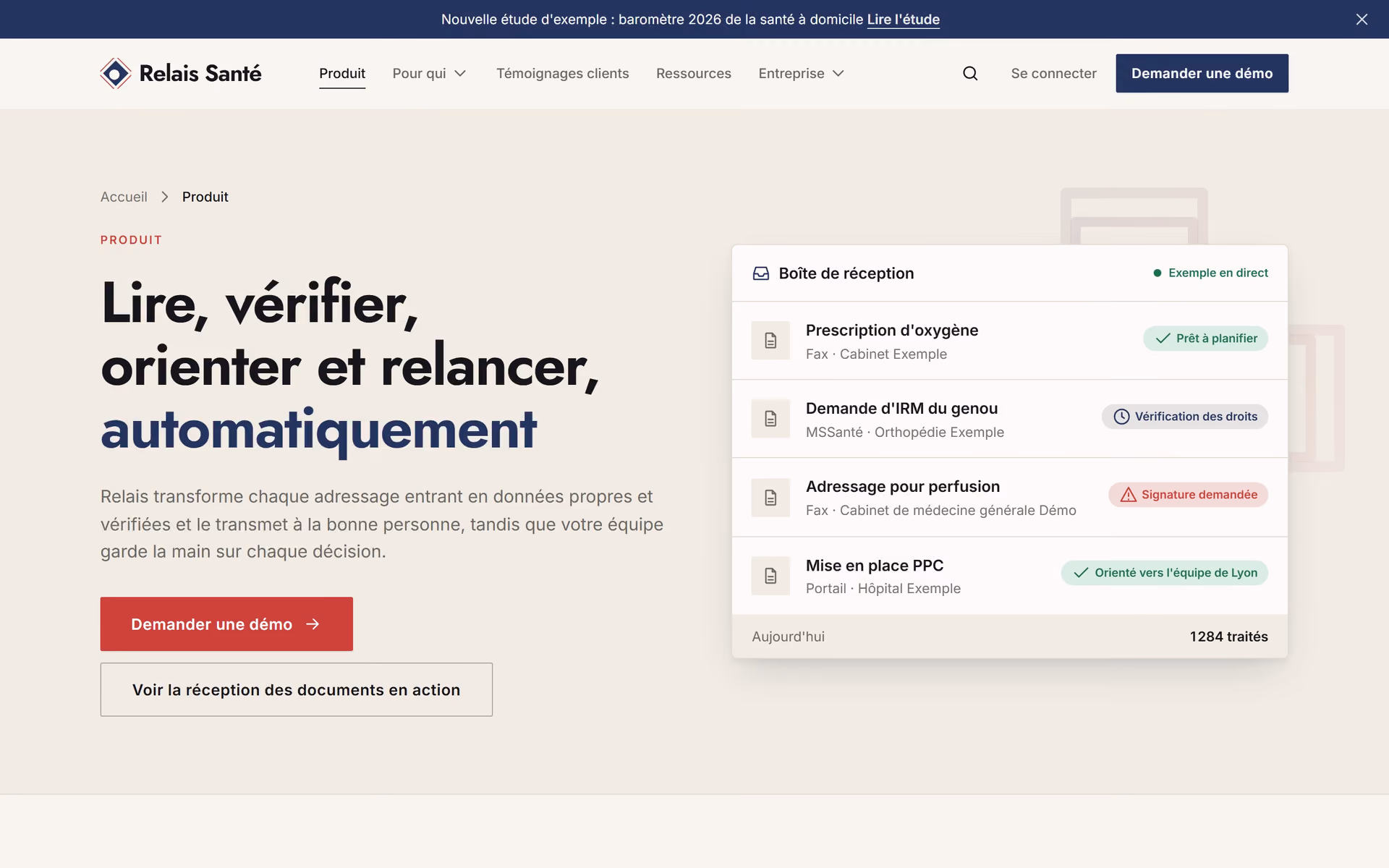Click the breadcrumb chevron separator after Accueil
This screenshot has width=1389, height=868.
point(165,197)
